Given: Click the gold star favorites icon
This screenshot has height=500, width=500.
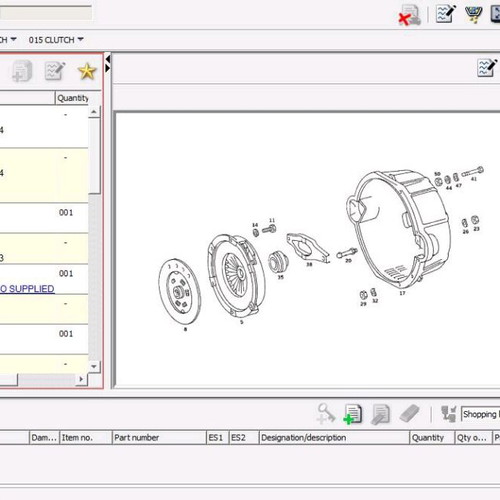Looking at the screenshot, I should pos(87,71).
